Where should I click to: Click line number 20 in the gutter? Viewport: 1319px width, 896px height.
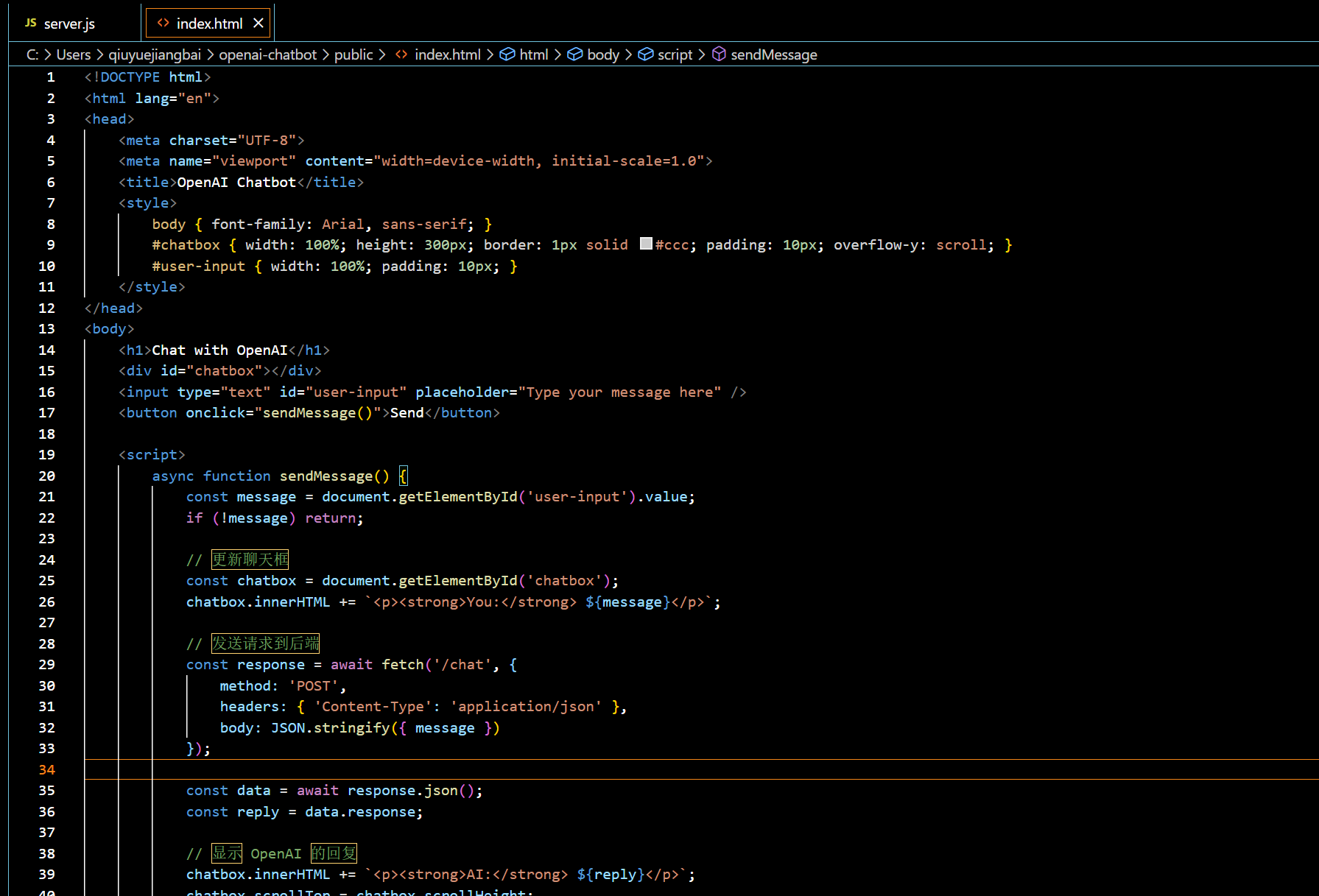pyautogui.click(x=46, y=476)
